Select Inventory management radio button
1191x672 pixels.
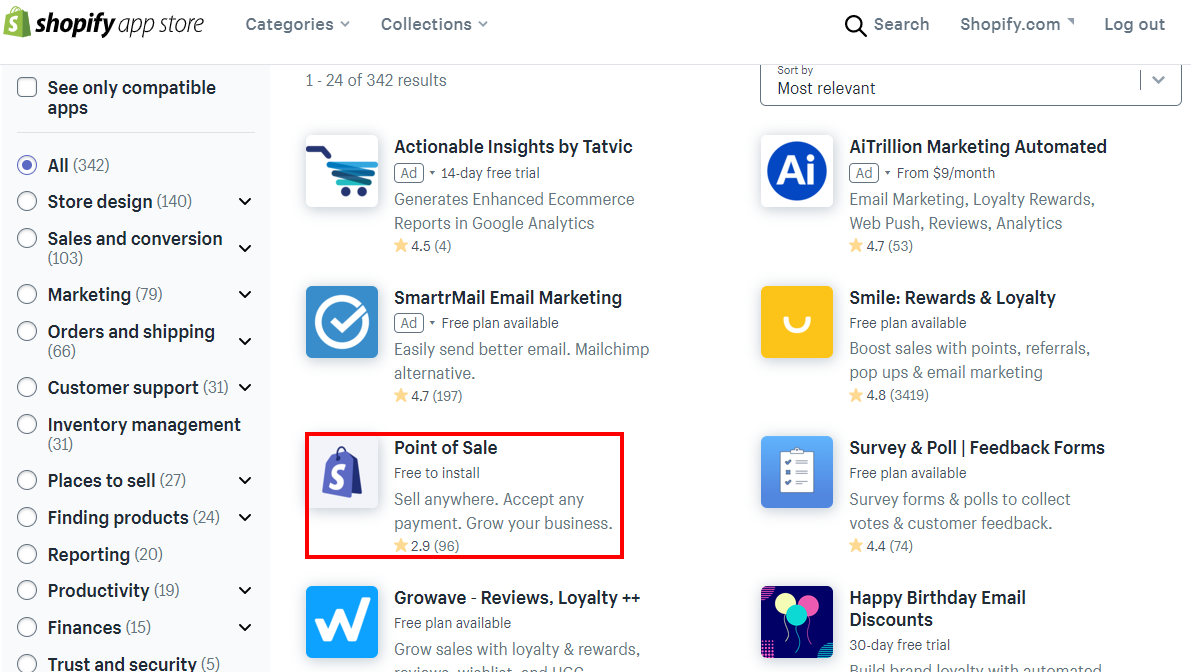coord(27,424)
